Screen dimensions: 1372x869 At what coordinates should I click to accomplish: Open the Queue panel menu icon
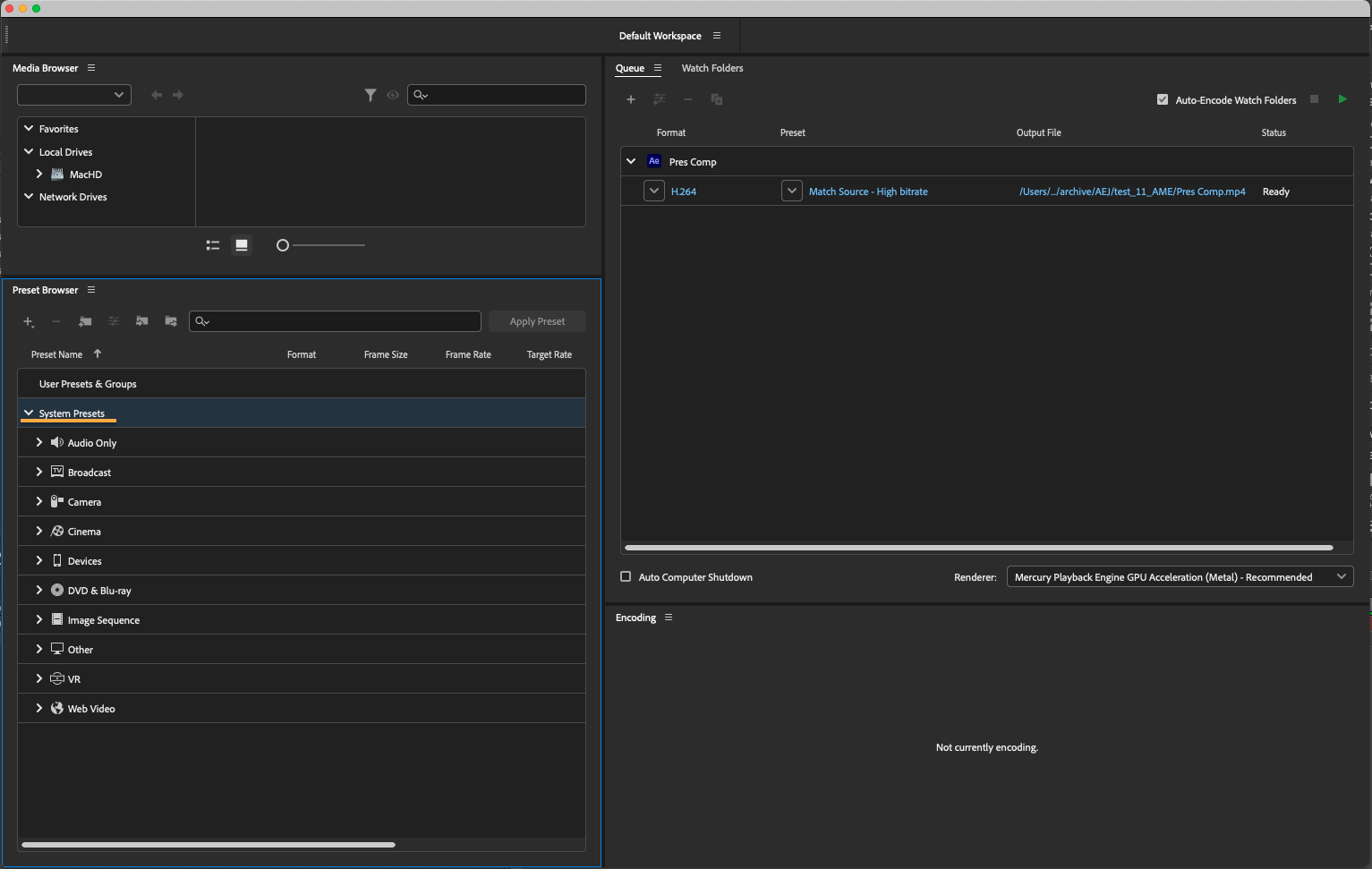coord(658,68)
